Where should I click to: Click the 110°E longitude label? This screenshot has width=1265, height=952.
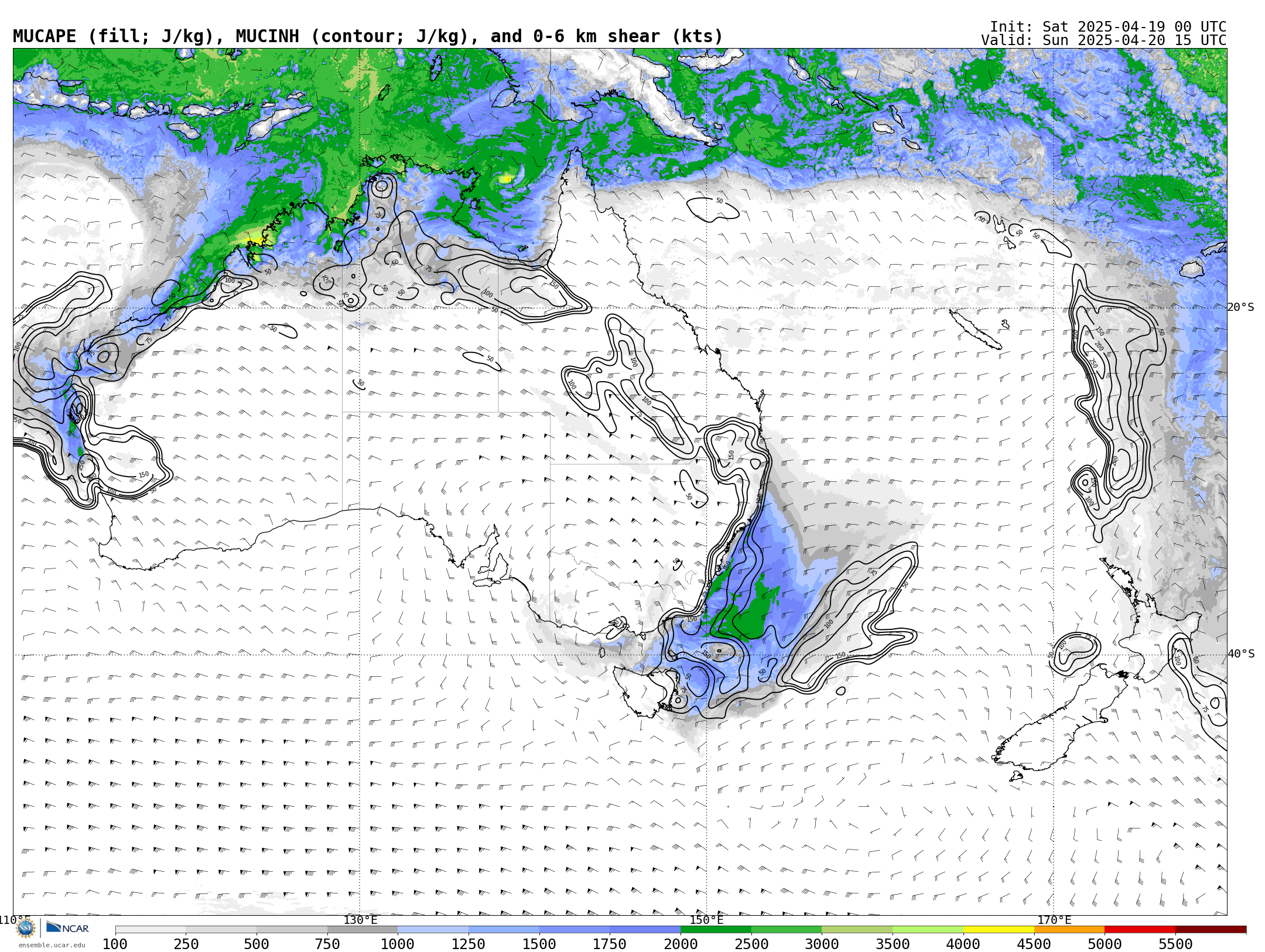(15, 920)
